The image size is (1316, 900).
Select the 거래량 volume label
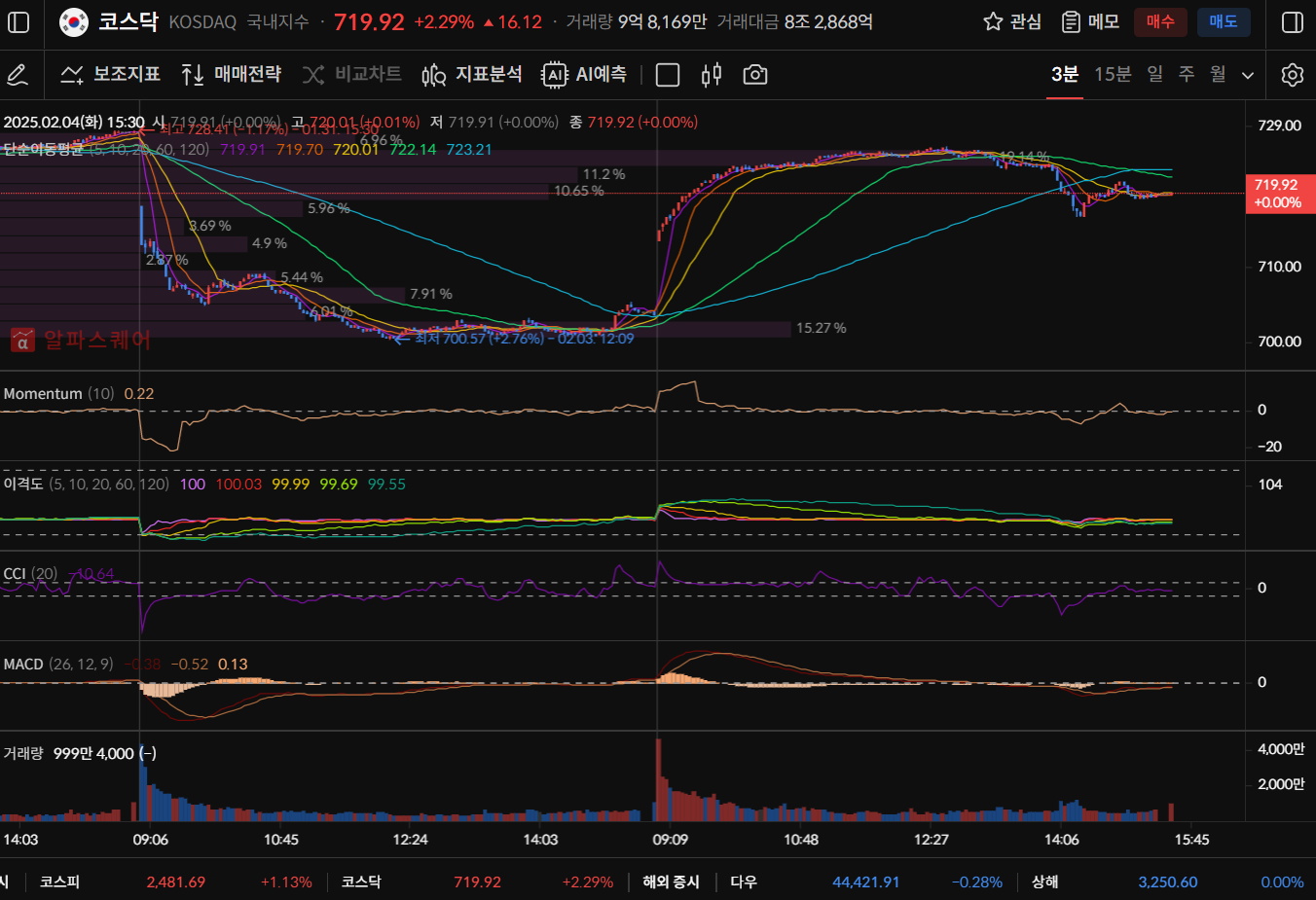pyautogui.click(x=23, y=754)
